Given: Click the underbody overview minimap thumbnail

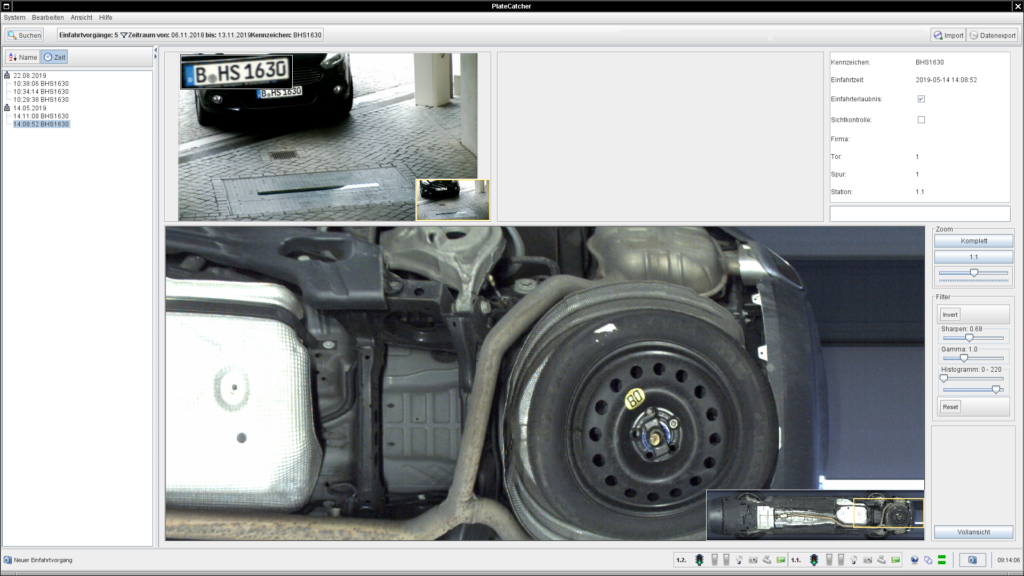Looking at the screenshot, I should 815,515.
